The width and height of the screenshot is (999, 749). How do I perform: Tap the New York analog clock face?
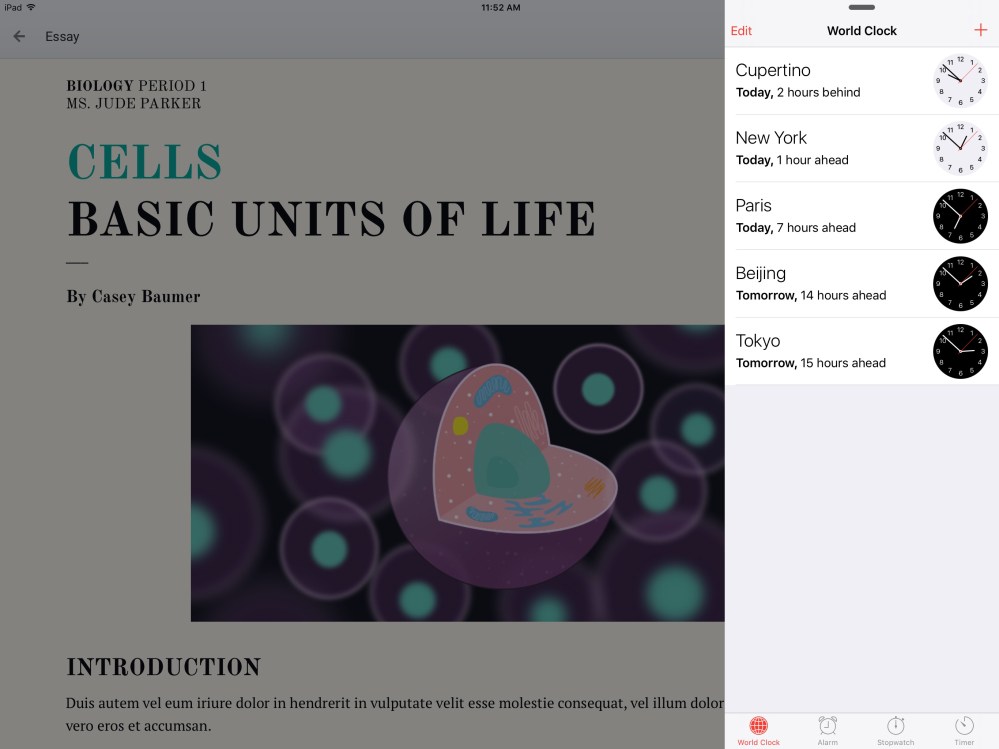tap(960, 149)
